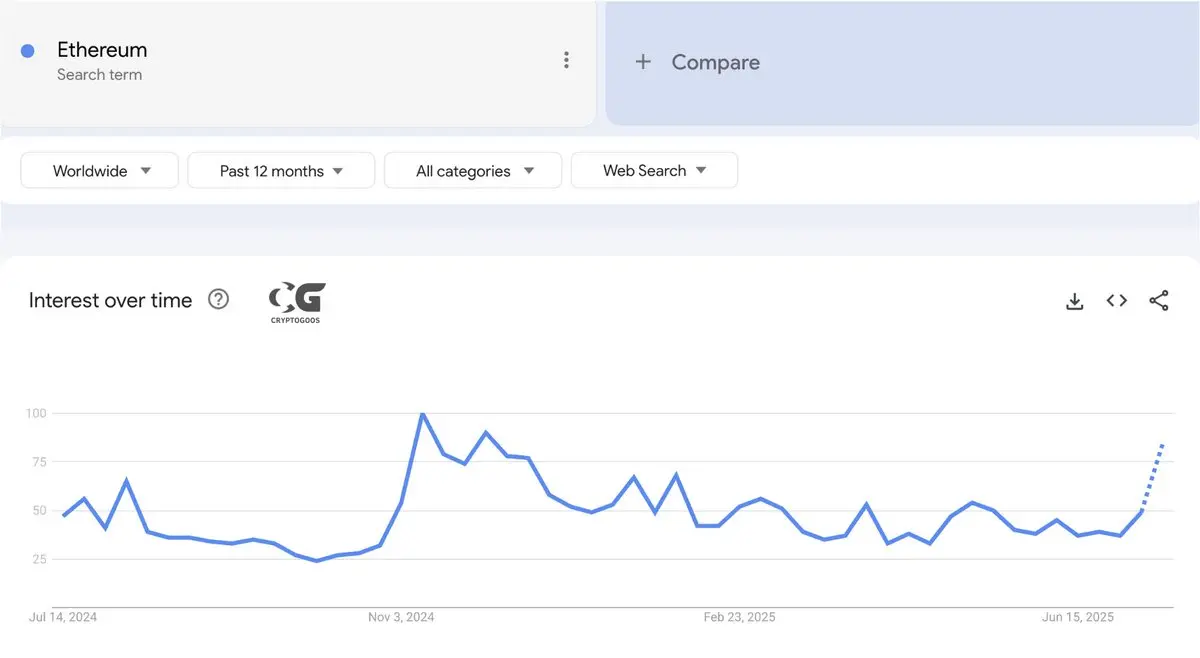Image resolution: width=1200 pixels, height=658 pixels.
Task: Open the Ethereum term three-dot menu
Action: 566,60
